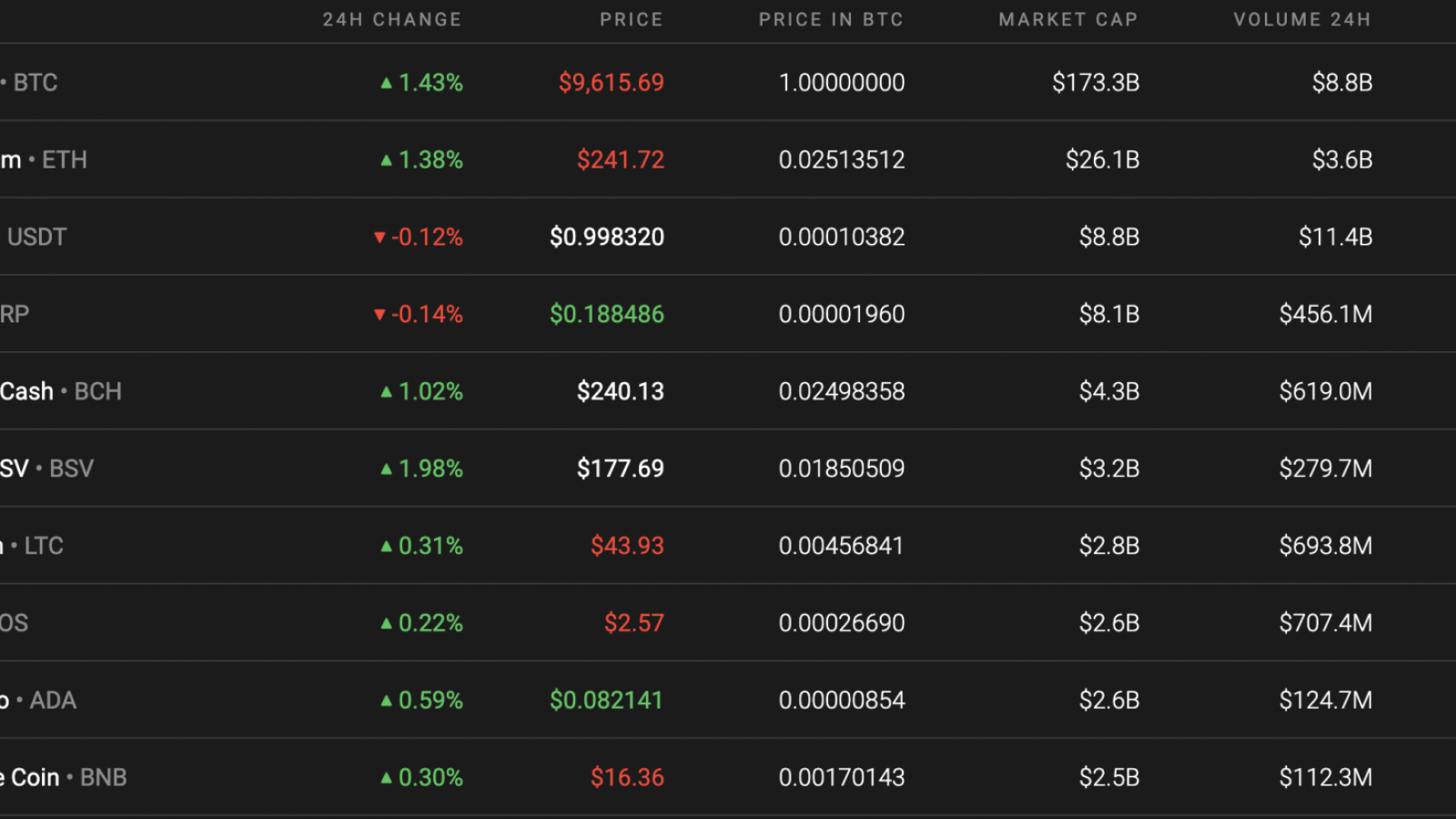Click the $26.1B market cap
This screenshot has width=1456, height=819.
click(x=1103, y=160)
